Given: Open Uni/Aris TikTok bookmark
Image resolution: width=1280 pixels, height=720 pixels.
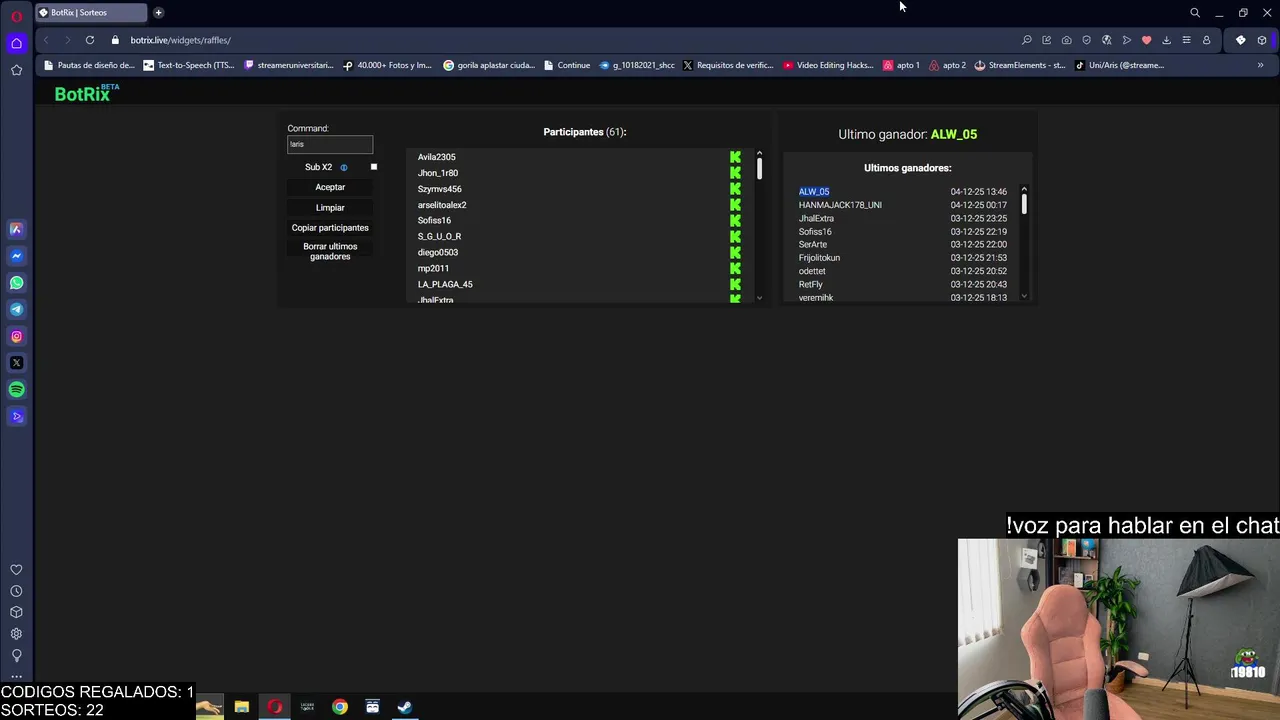Looking at the screenshot, I should pyautogui.click(x=1120, y=65).
